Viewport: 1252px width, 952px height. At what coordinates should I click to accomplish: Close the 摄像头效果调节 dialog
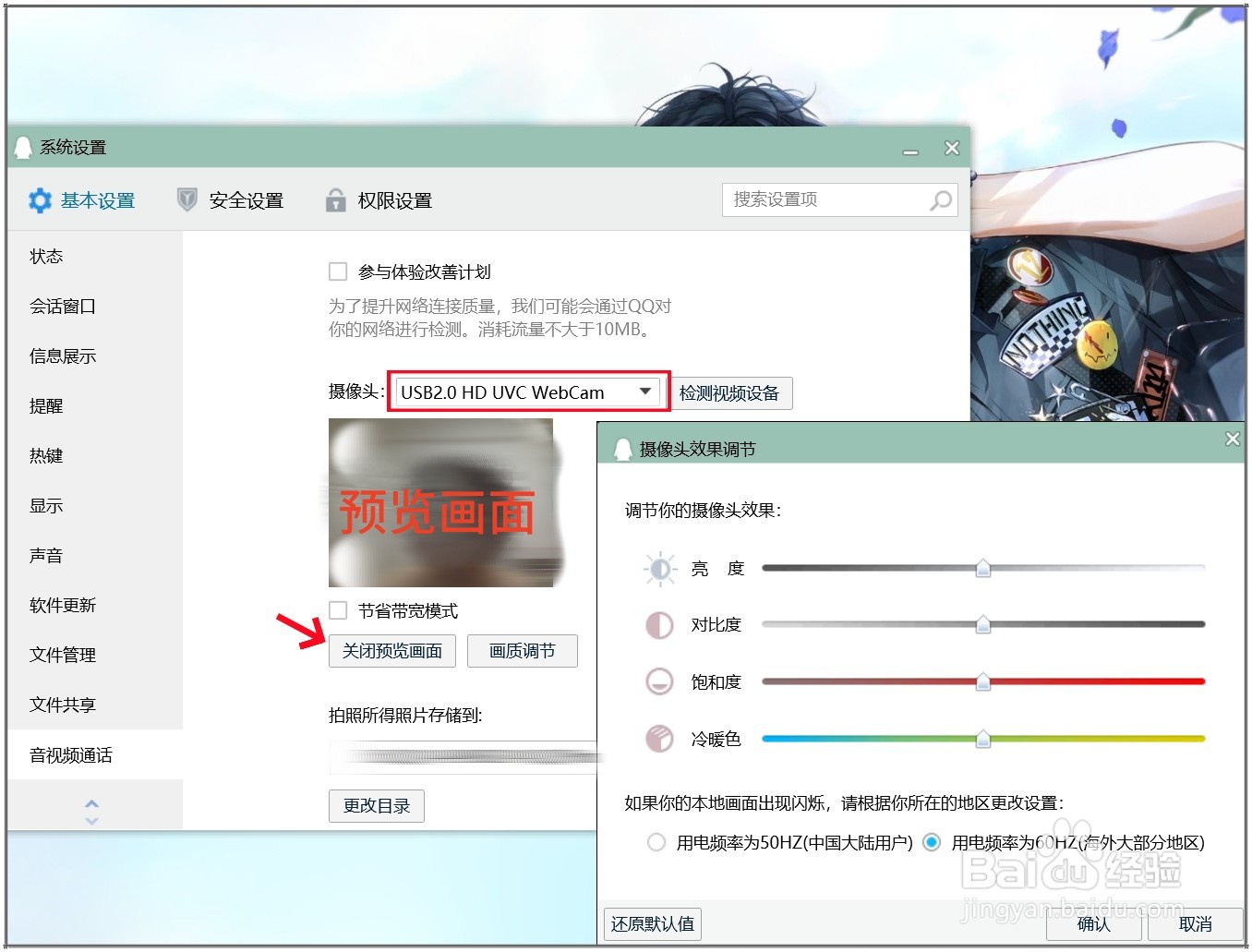pos(1232,439)
